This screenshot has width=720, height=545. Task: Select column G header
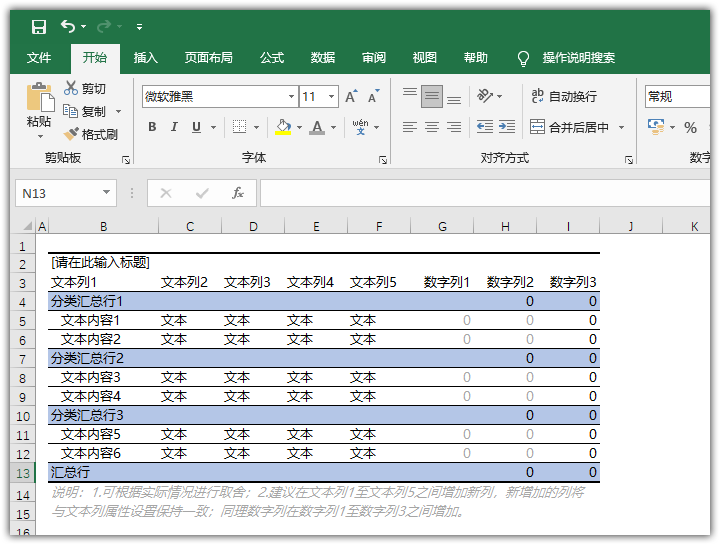442,226
